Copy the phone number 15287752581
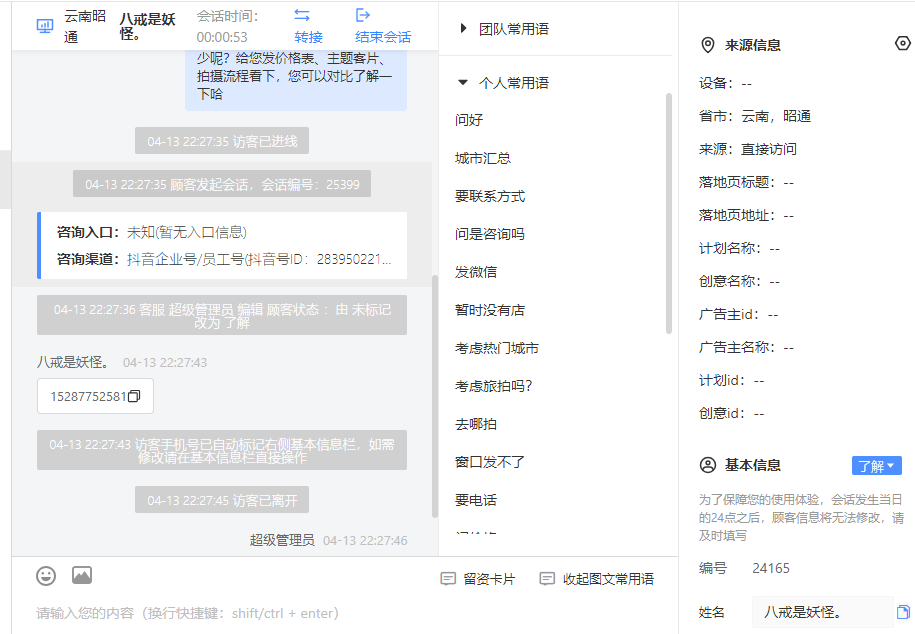915x634 pixels. (x=134, y=396)
